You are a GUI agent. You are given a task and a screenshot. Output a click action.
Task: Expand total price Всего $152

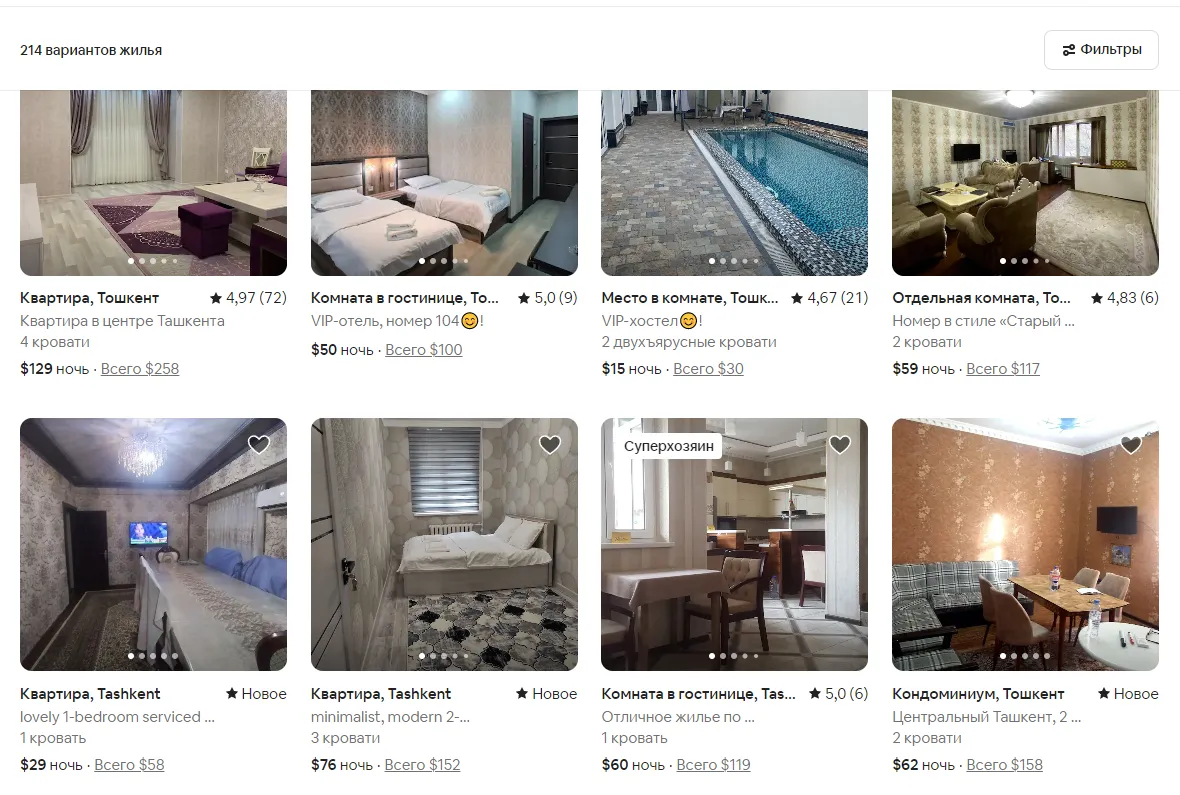(x=422, y=765)
